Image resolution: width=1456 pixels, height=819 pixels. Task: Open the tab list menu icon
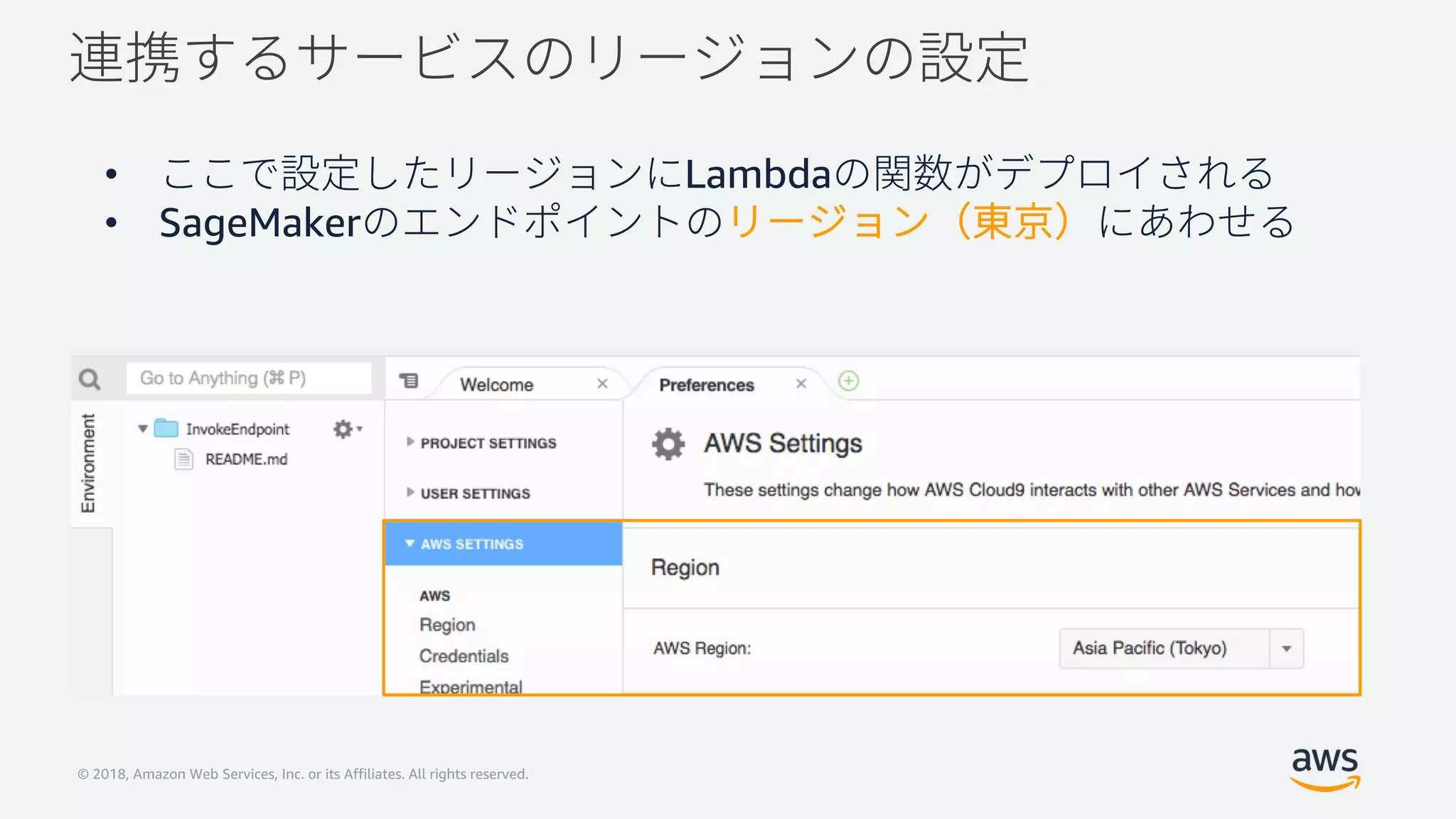pos(409,381)
